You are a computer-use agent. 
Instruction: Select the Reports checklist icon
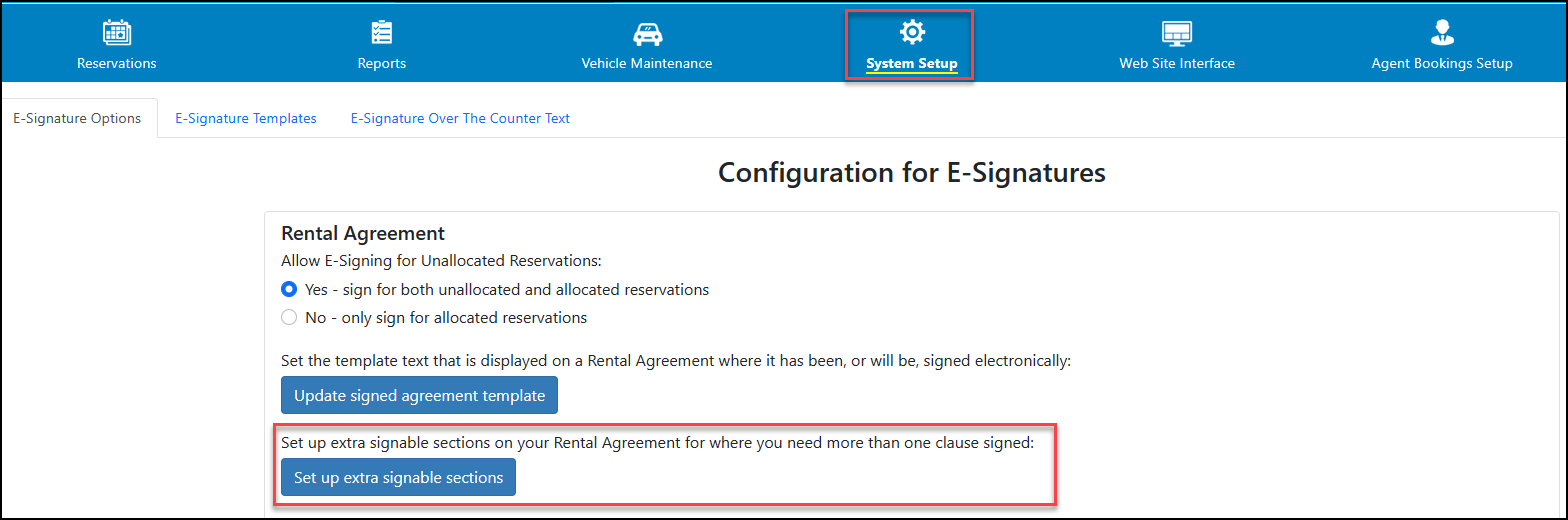[382, 33]
